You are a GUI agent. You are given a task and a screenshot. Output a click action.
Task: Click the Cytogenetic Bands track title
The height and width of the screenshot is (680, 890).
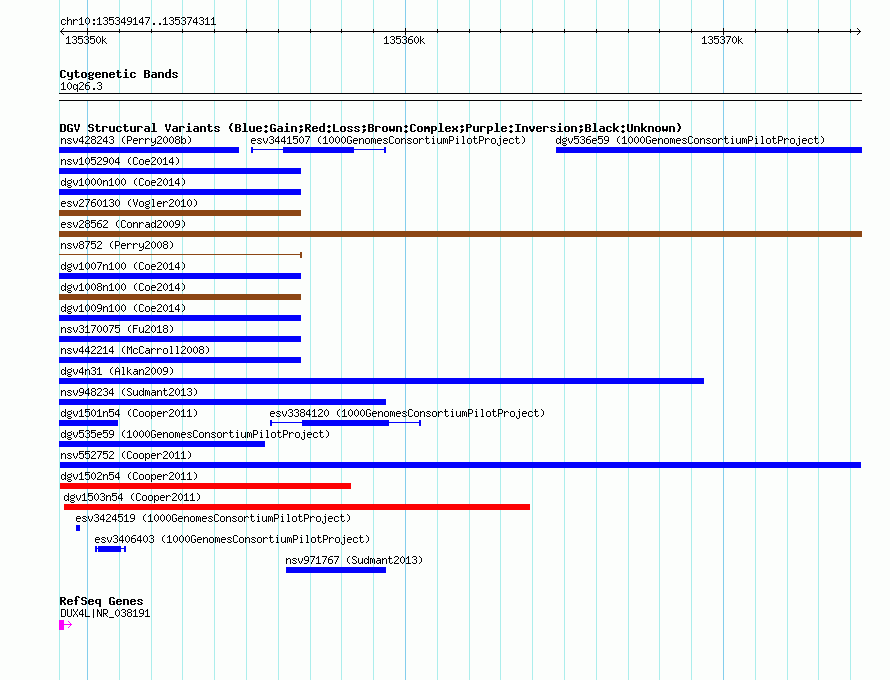pyautogui.click(x=119, y=74)
